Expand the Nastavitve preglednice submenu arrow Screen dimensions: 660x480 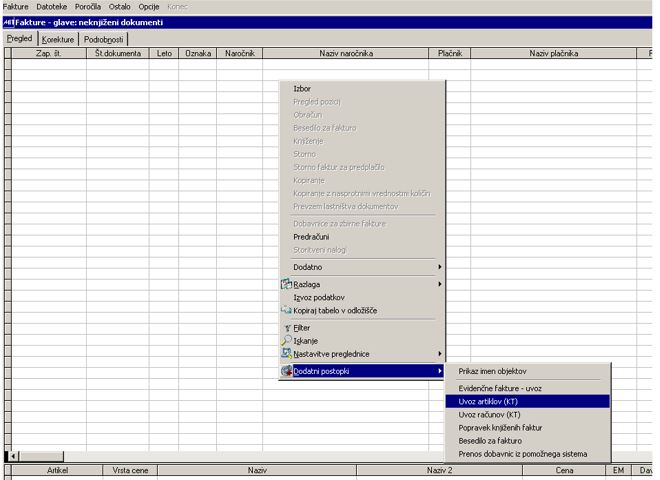(439, 354)
